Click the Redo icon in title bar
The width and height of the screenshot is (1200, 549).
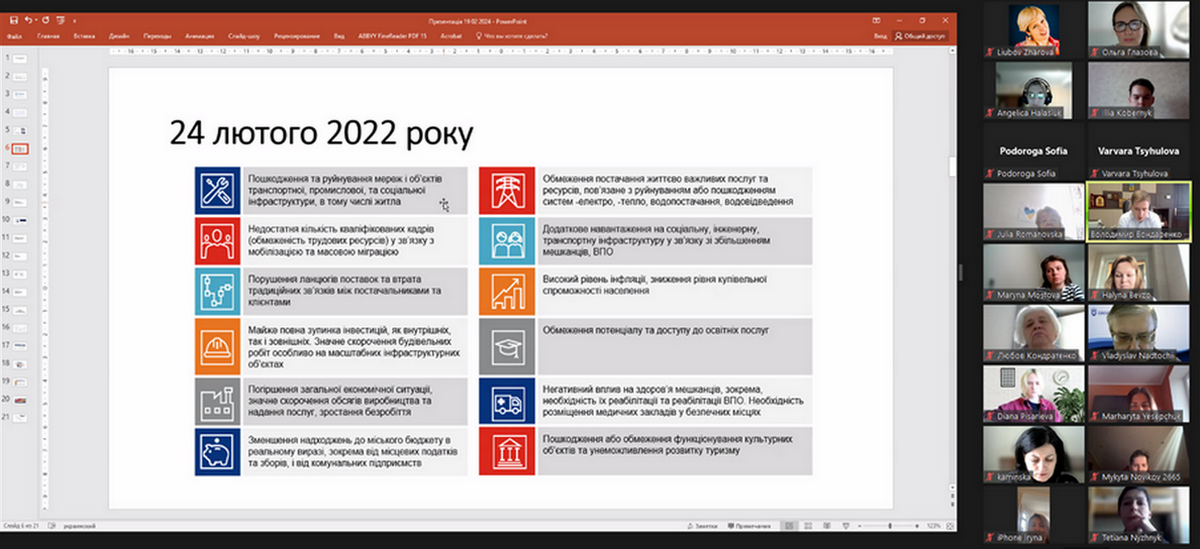[46, 19]
